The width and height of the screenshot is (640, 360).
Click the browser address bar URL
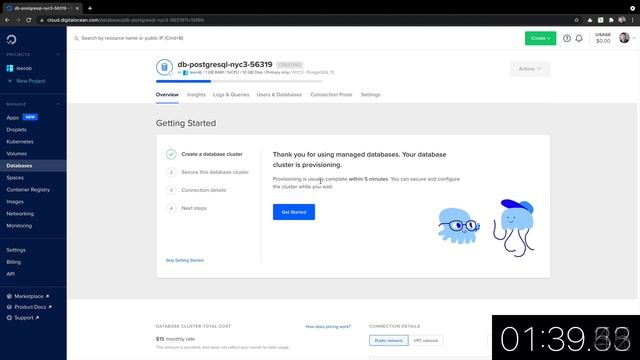pos(125,20)
